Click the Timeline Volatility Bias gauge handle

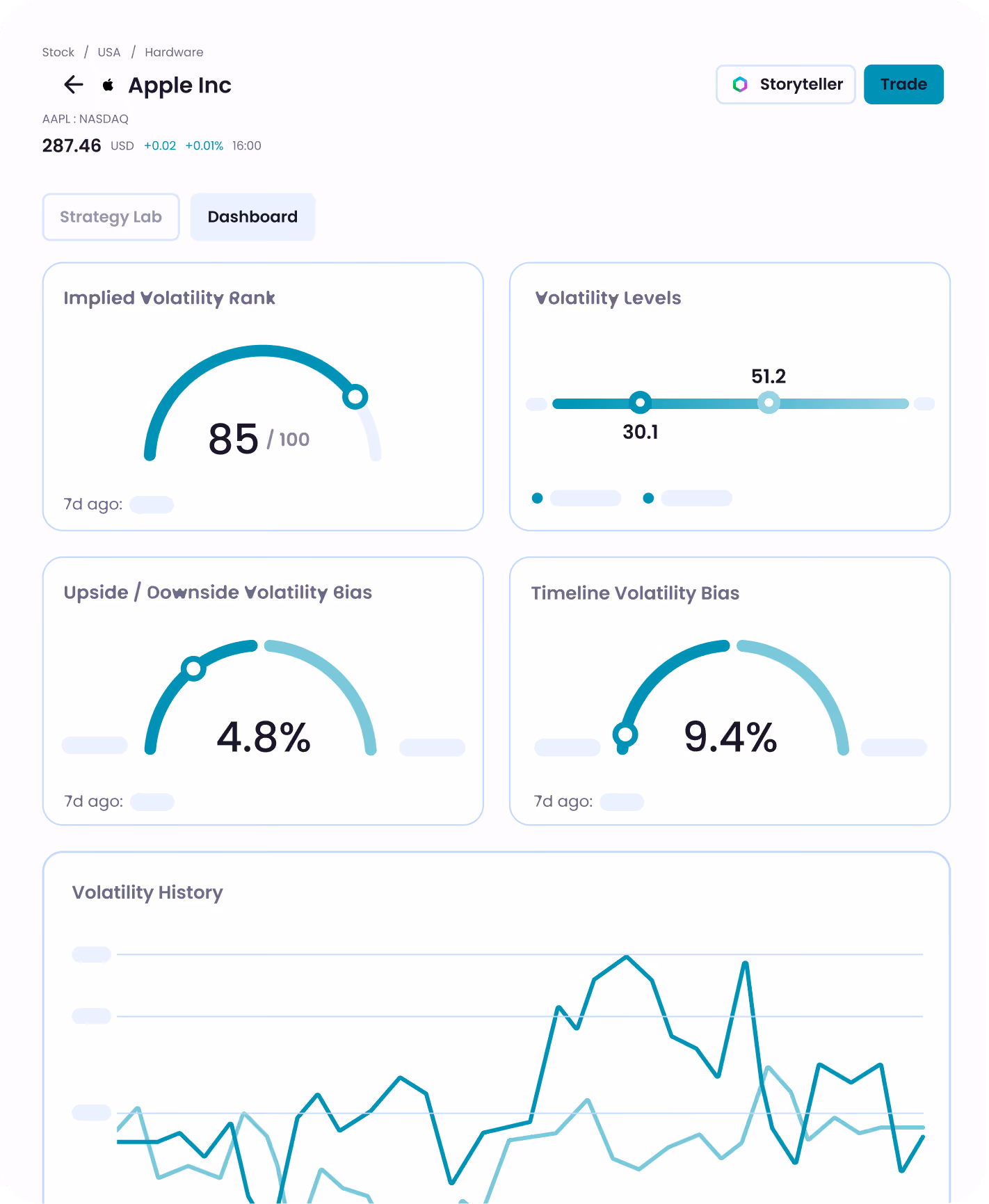(x=625, y=734)
